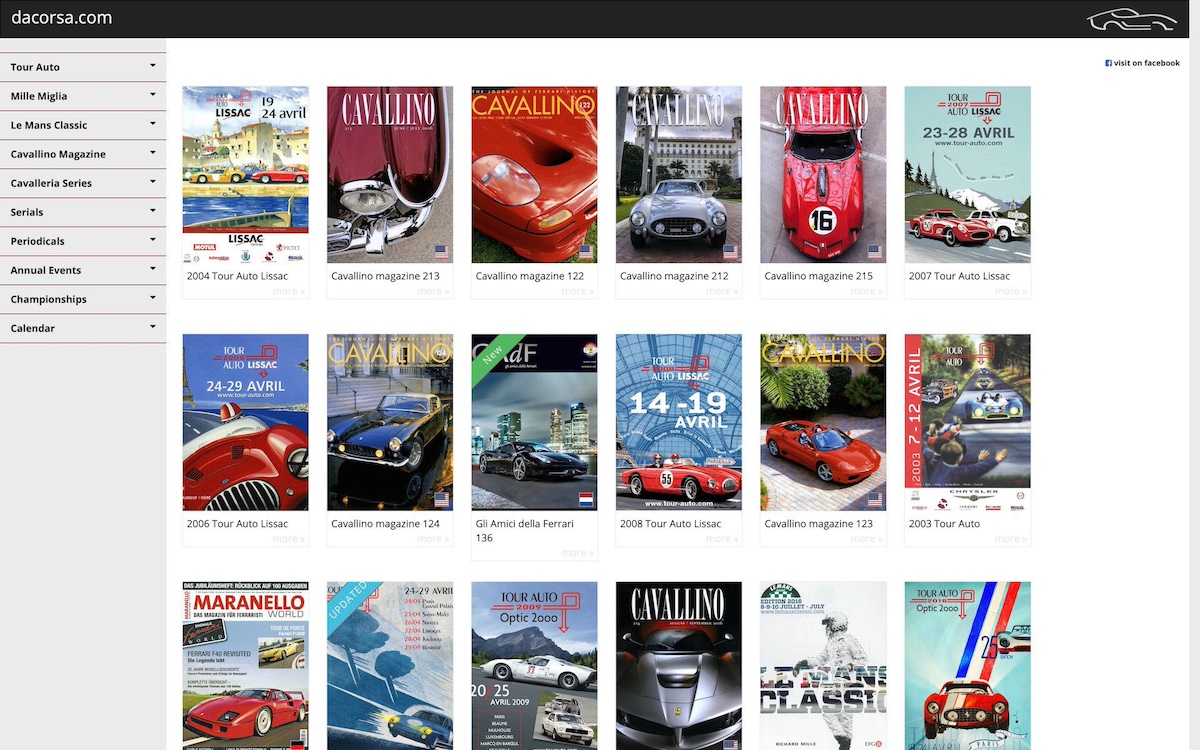Open the Maranello World magazine cover thumbnail
The height and width of the screenshot is (750, 1200).
point(246,666)
